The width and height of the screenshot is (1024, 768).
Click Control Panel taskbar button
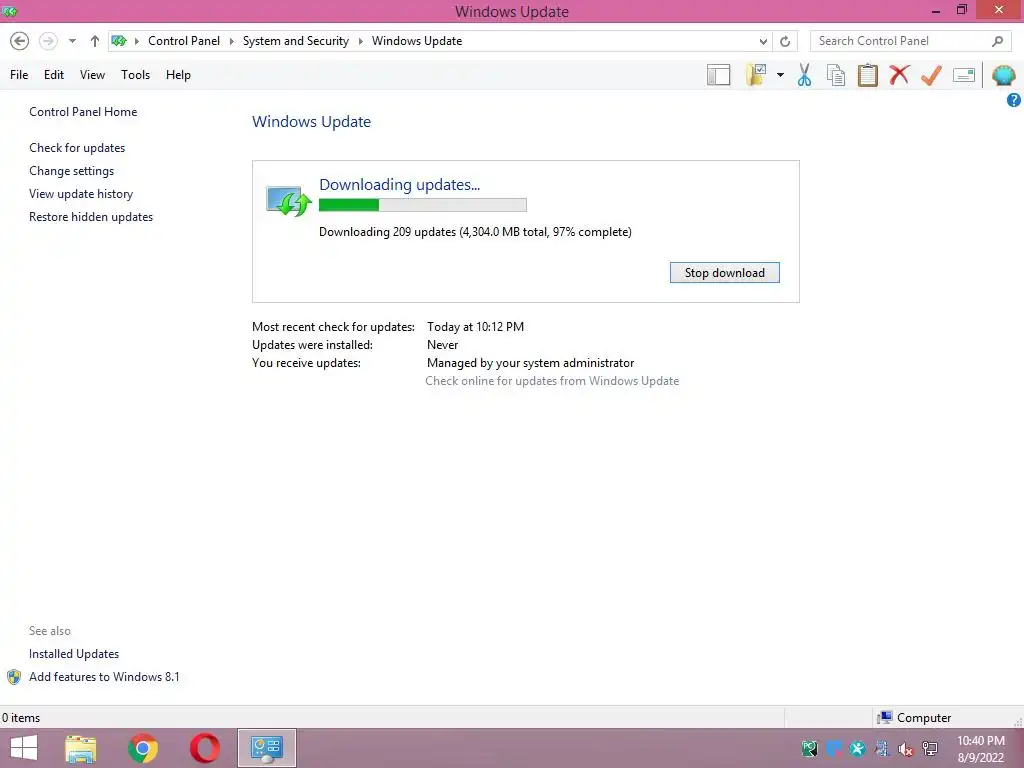(266, 748)
